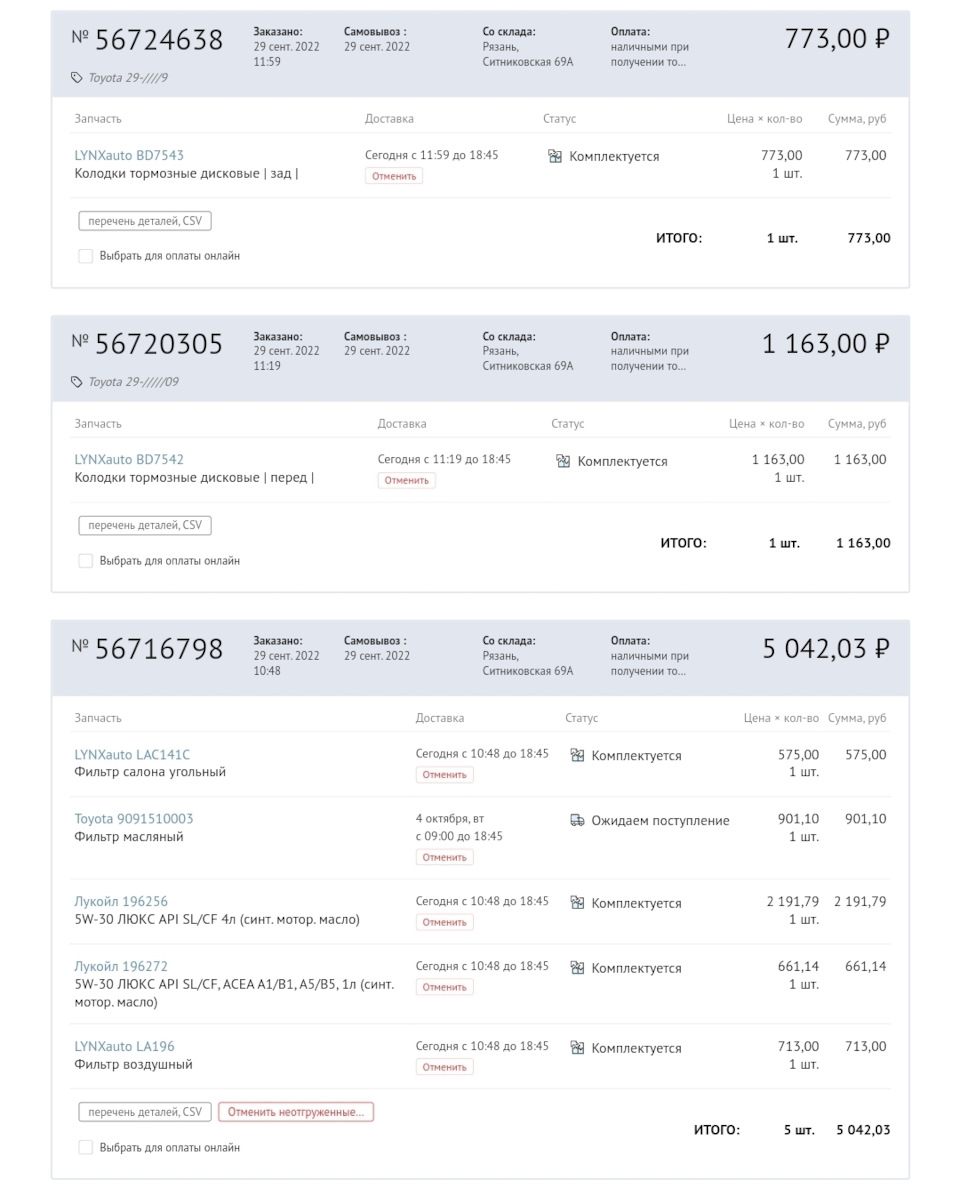
Task: Click the tag icon beside Toyota 29-/////09
Action: coord(76,382)
